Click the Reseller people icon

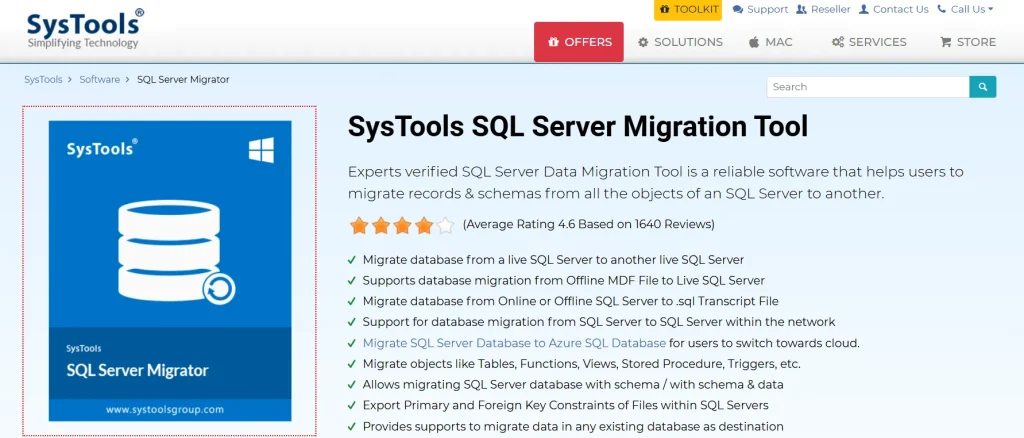pos(801,10)
